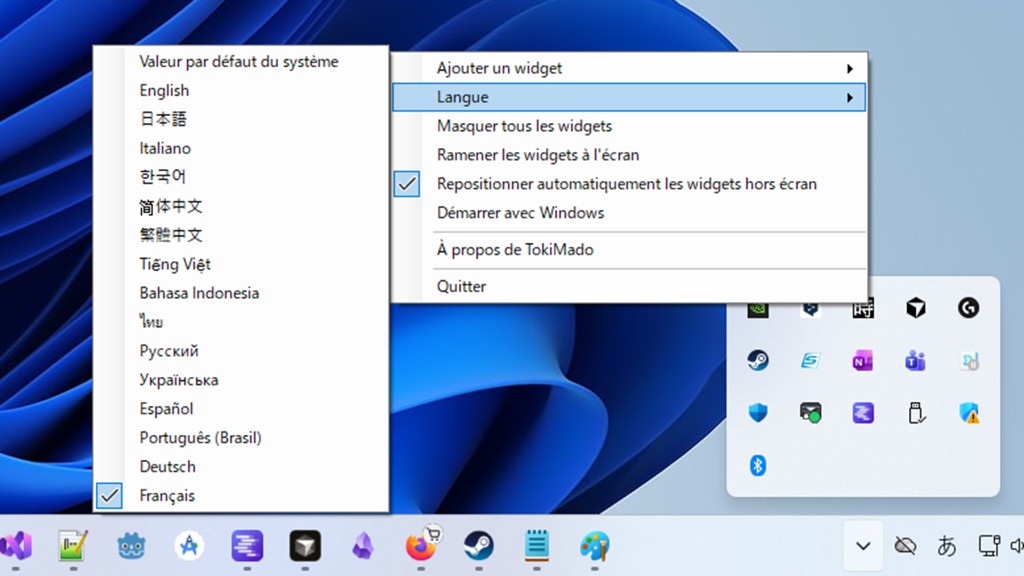Viewport: 1024px width, 576px height.
Task: Switch language to Tiếng Việt
Action: pyautogui.click(x=241, y=264)
